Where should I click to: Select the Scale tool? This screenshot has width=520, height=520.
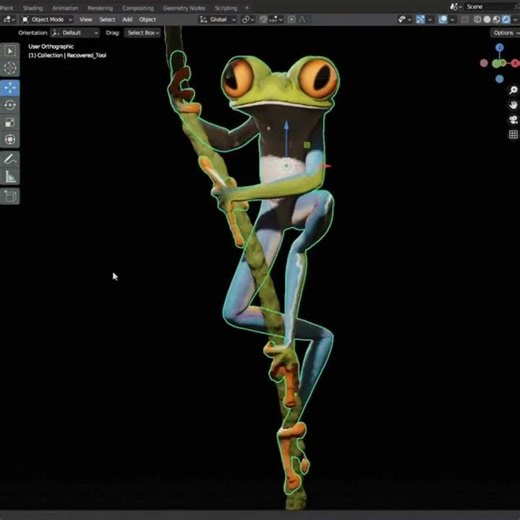click(x=10, y=122)
